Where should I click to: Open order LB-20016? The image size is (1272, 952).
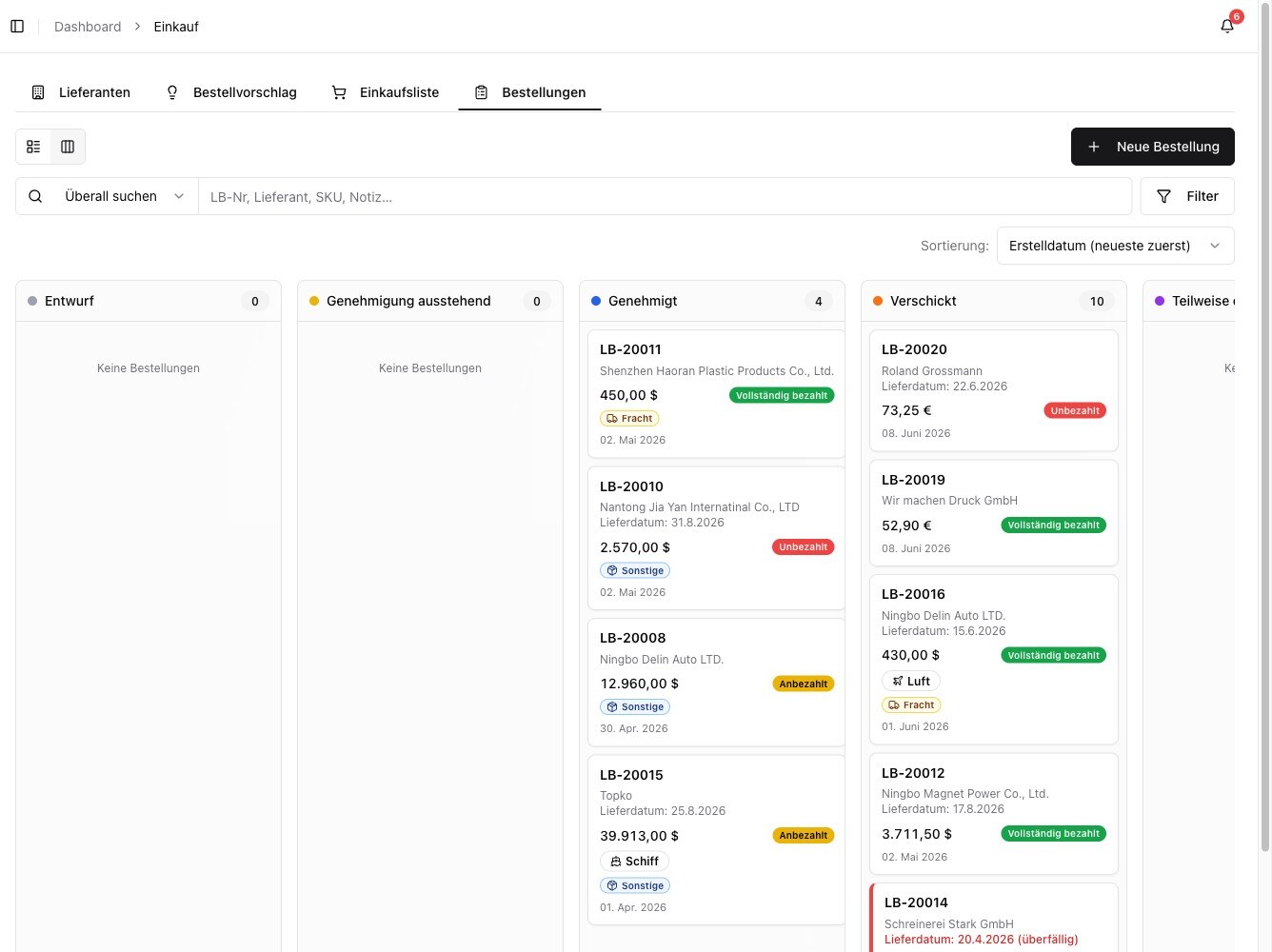click(994, 660)
